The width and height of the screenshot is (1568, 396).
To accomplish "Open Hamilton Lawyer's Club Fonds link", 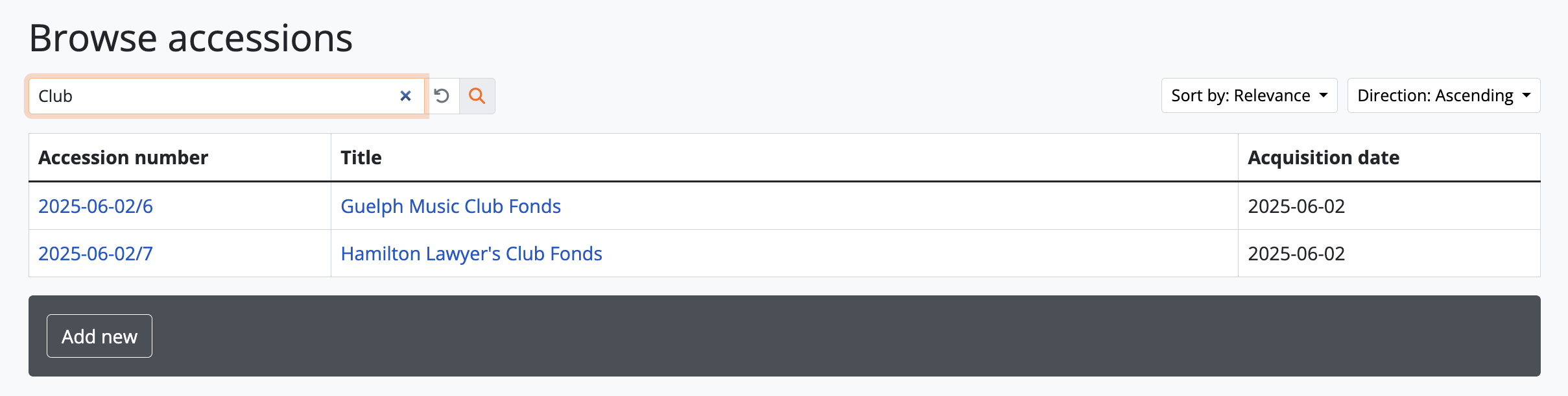I will [471, 254].
